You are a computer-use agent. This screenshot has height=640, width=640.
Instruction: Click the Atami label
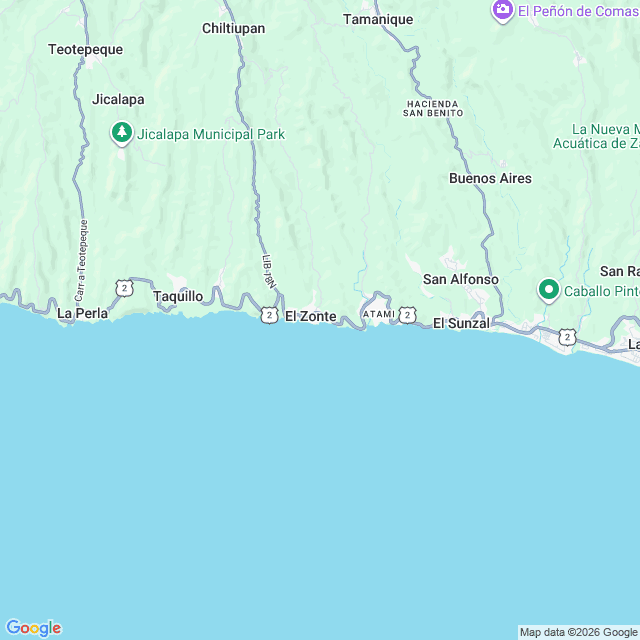379,314
